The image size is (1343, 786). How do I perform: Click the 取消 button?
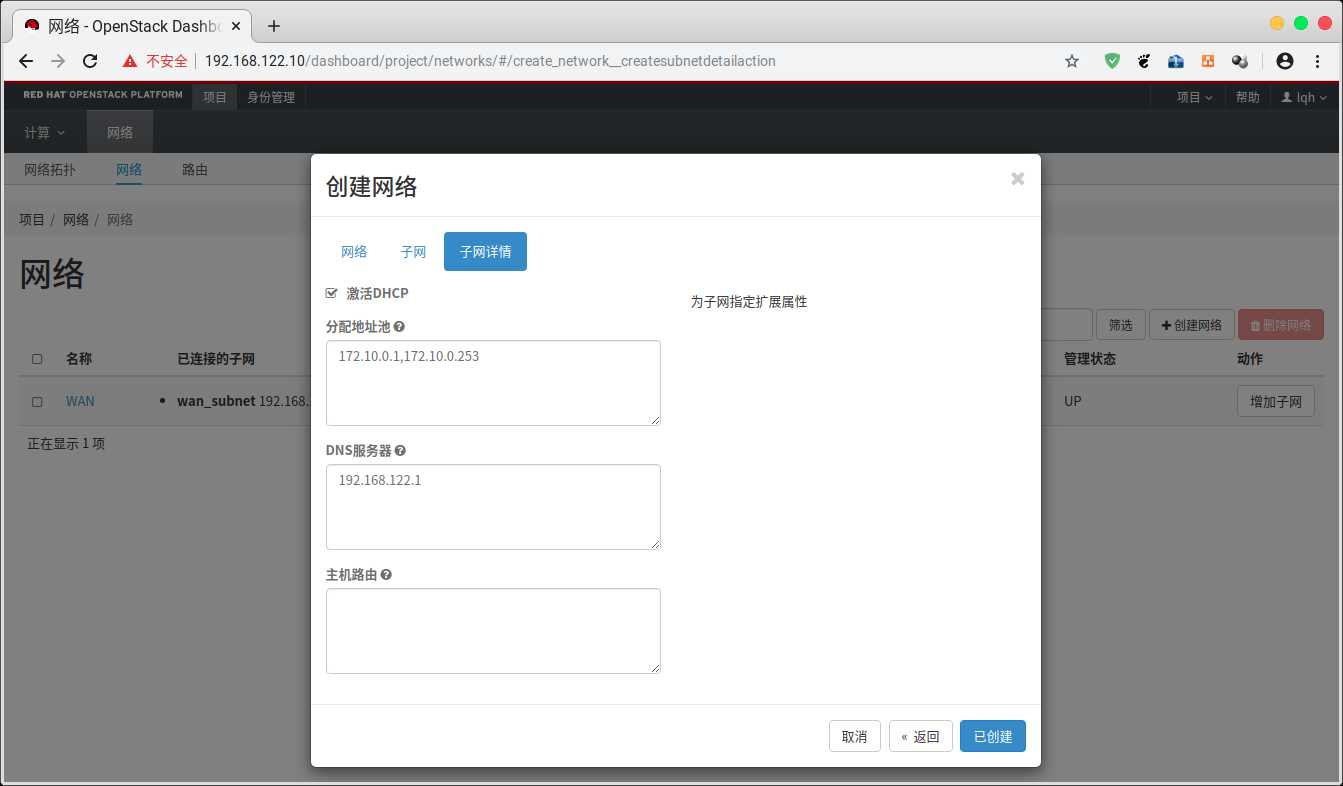(x=854, y=736)
